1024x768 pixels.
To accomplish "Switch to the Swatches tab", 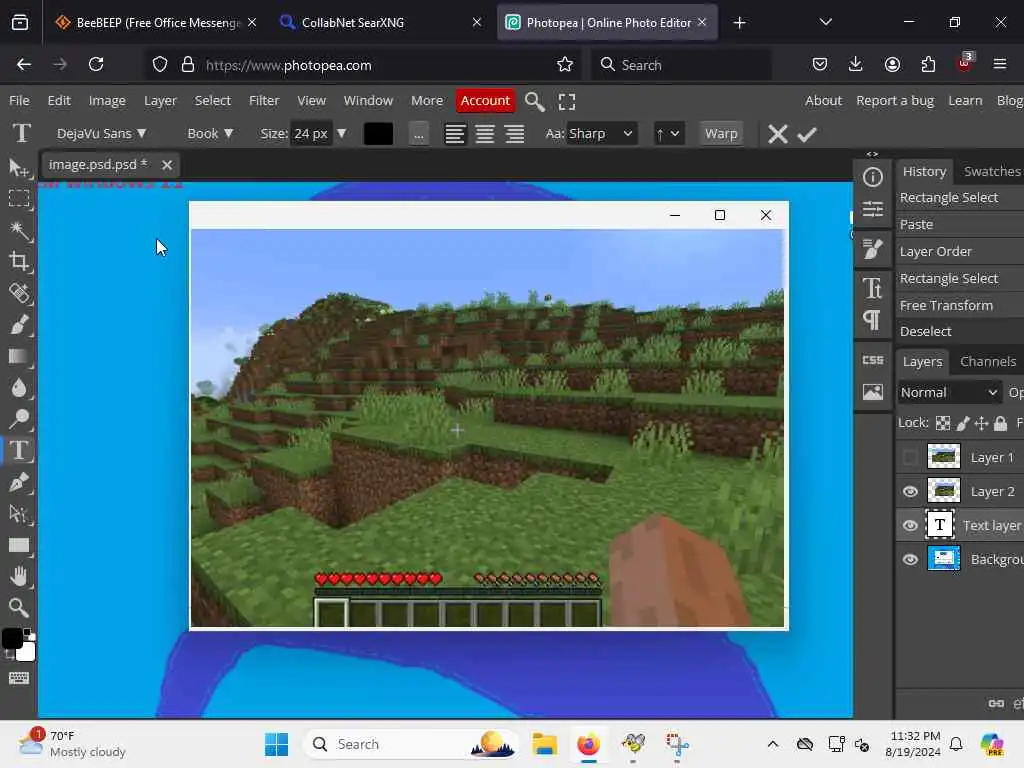I will [x=991, y=171].
